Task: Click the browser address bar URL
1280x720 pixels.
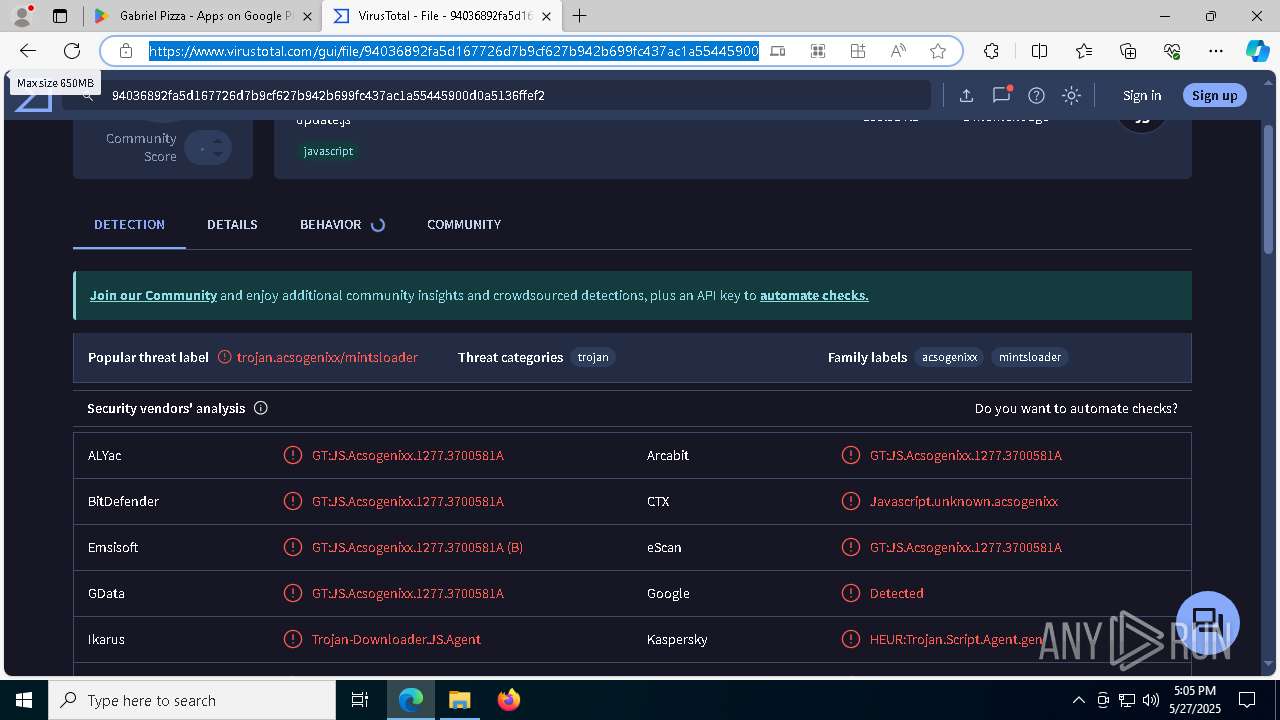Action: click(x=454, y=51)
